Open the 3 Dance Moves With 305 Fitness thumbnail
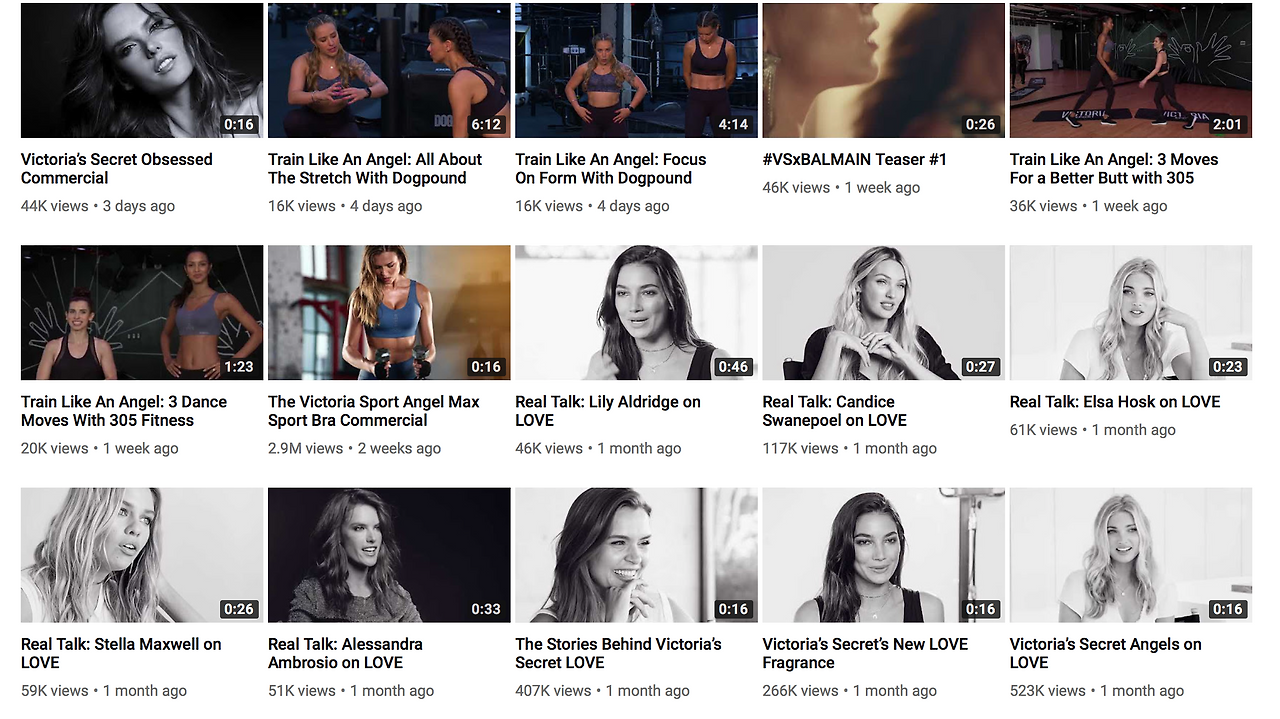Viewport: 1280px width, 719px height. tap(142, 312)
